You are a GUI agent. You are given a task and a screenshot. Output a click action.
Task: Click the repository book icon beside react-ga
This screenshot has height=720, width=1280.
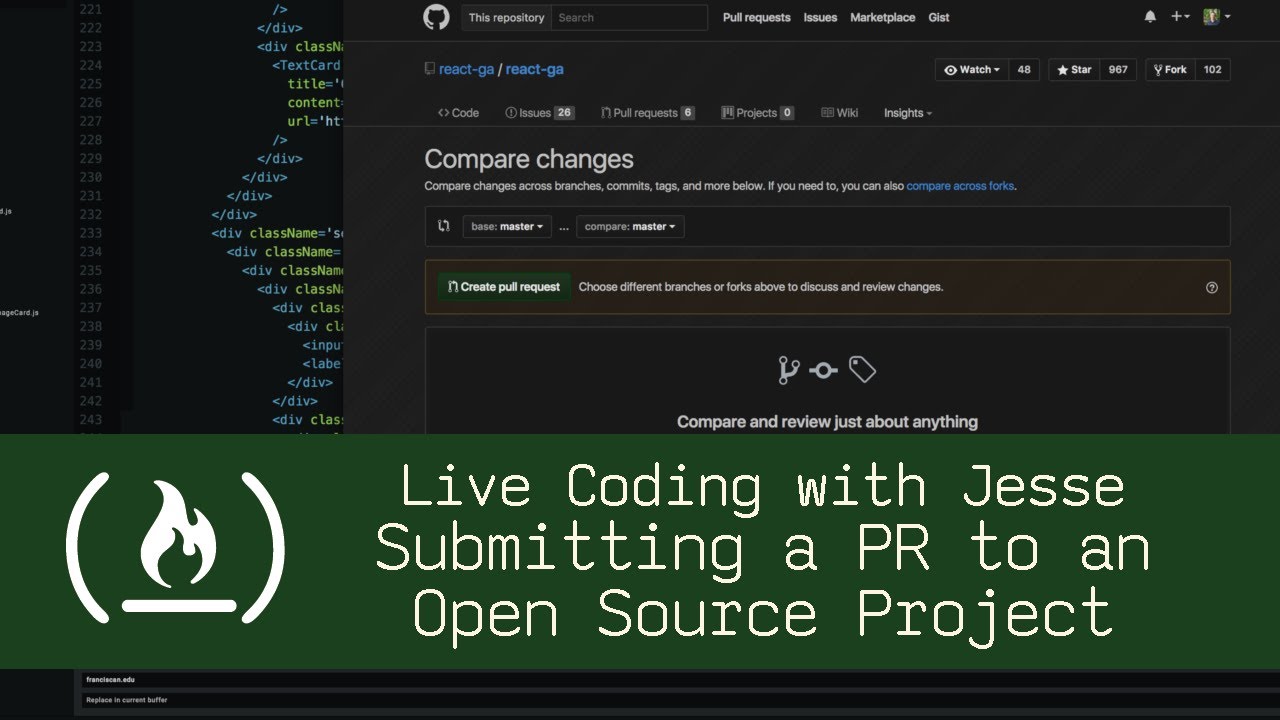click(x=430, y=70)
